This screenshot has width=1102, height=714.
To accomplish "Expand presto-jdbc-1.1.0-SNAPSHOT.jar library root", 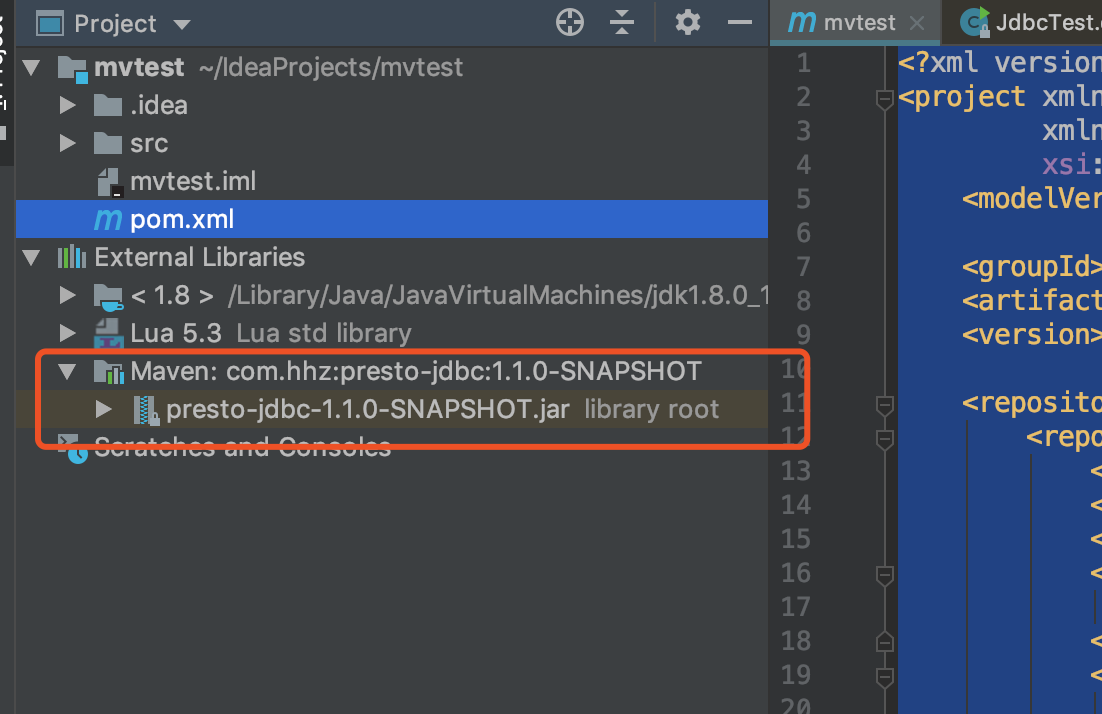I will pos(103,409).
